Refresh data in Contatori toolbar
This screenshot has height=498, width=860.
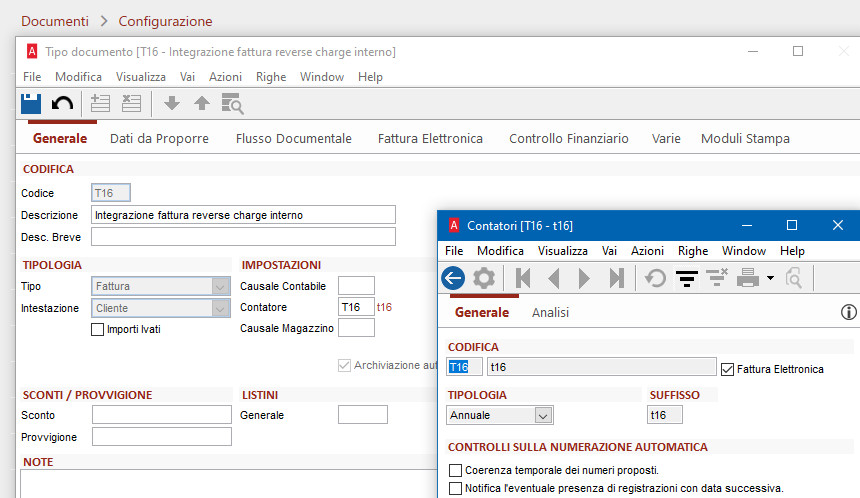pyautogui.click(x=655, y=278)
